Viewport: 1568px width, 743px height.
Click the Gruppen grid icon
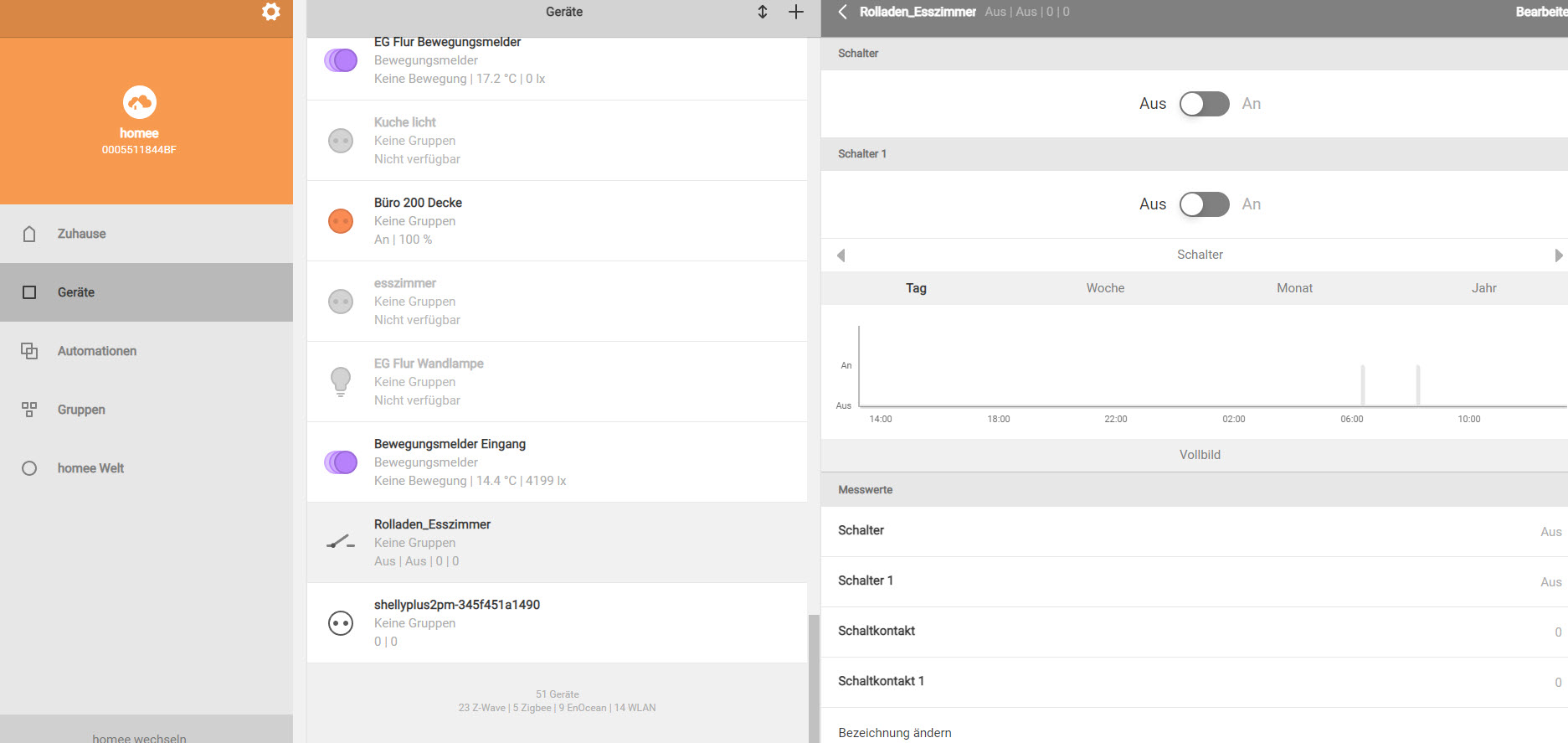(29, 410)
